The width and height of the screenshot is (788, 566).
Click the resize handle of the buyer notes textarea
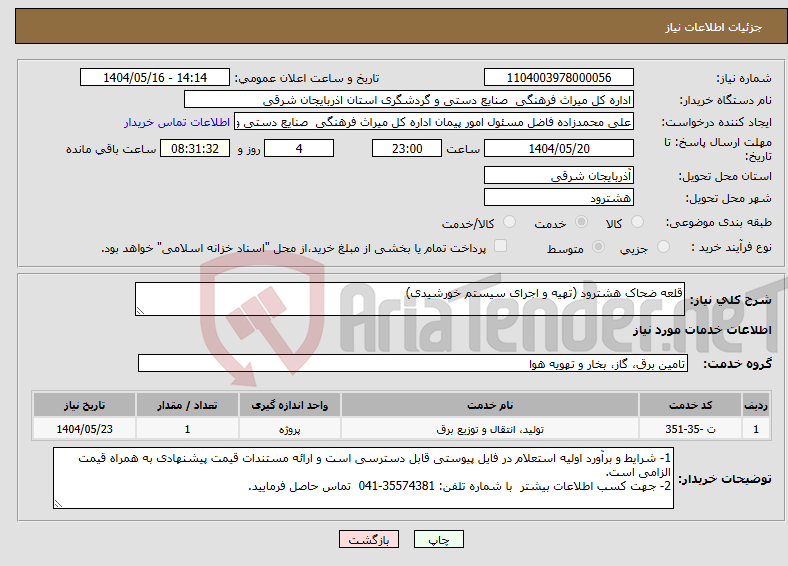(x=58, y=504)
